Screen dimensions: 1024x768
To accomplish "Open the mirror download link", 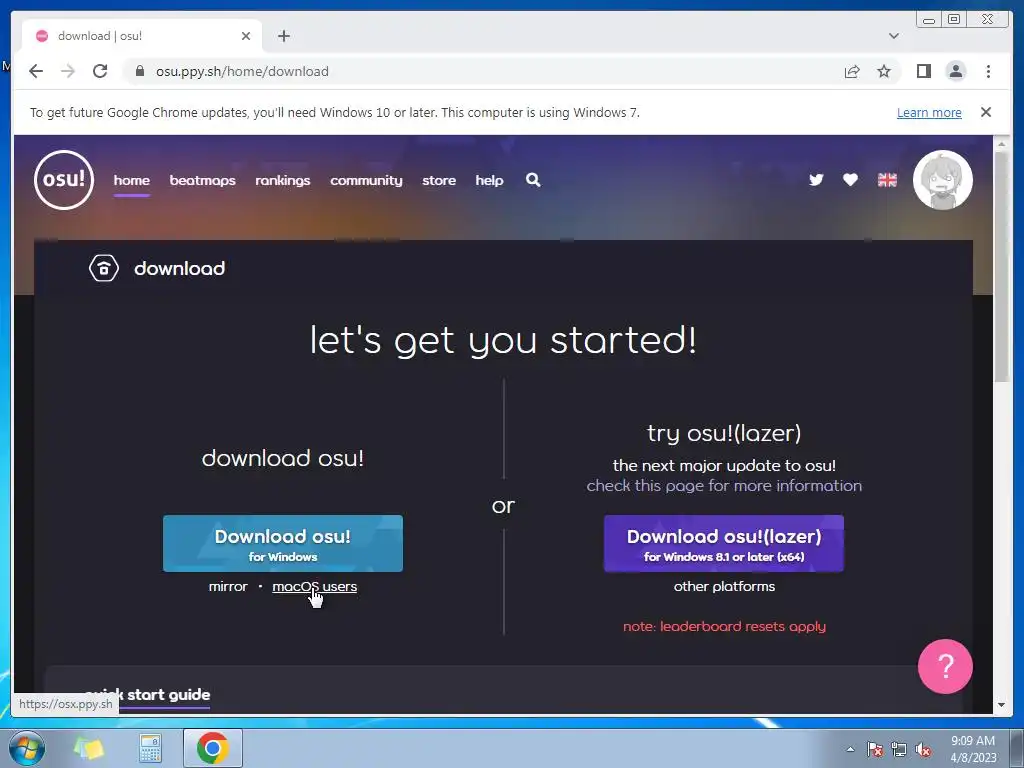I will coord(228,586).
